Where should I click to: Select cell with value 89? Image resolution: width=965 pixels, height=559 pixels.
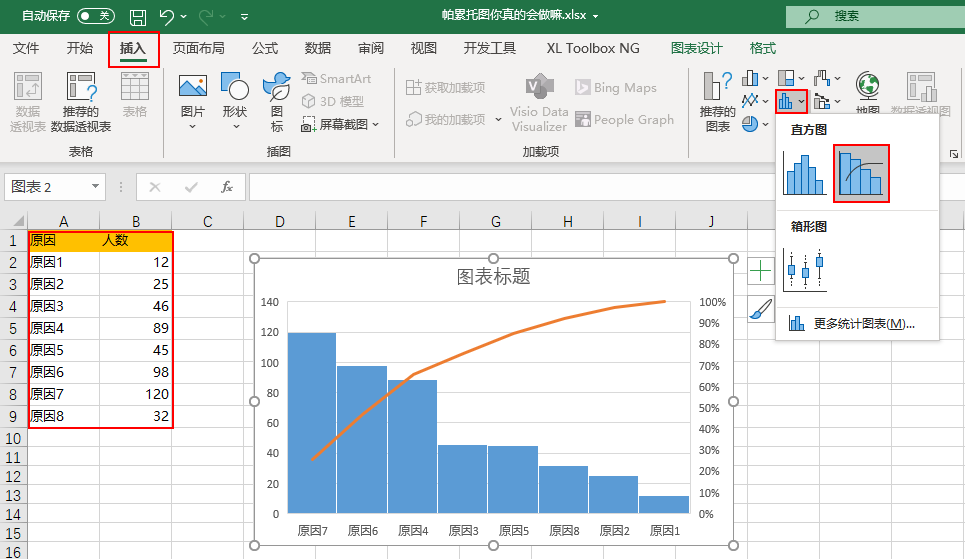point(135,328)
